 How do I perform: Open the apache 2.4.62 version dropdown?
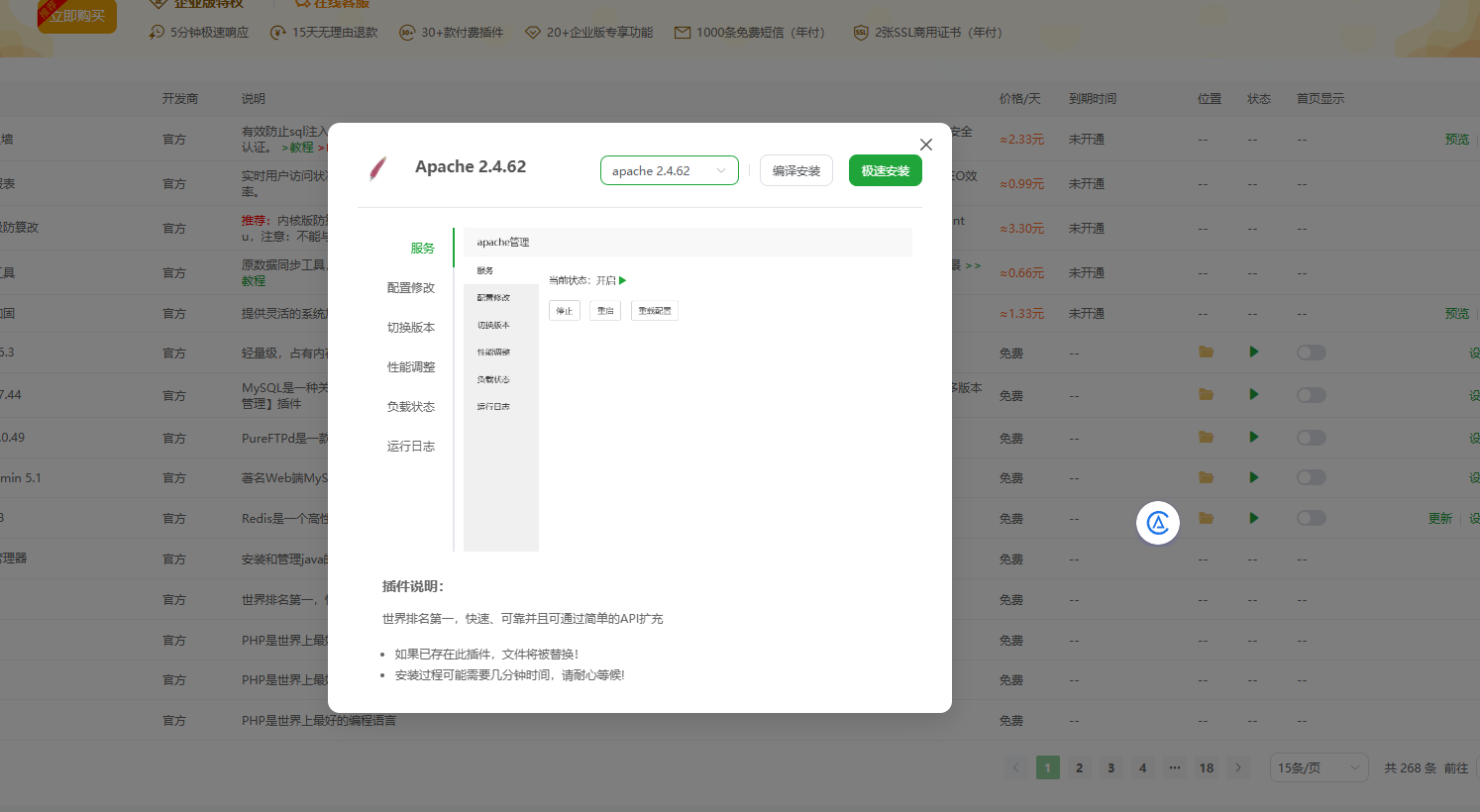[x=670, y=170]
